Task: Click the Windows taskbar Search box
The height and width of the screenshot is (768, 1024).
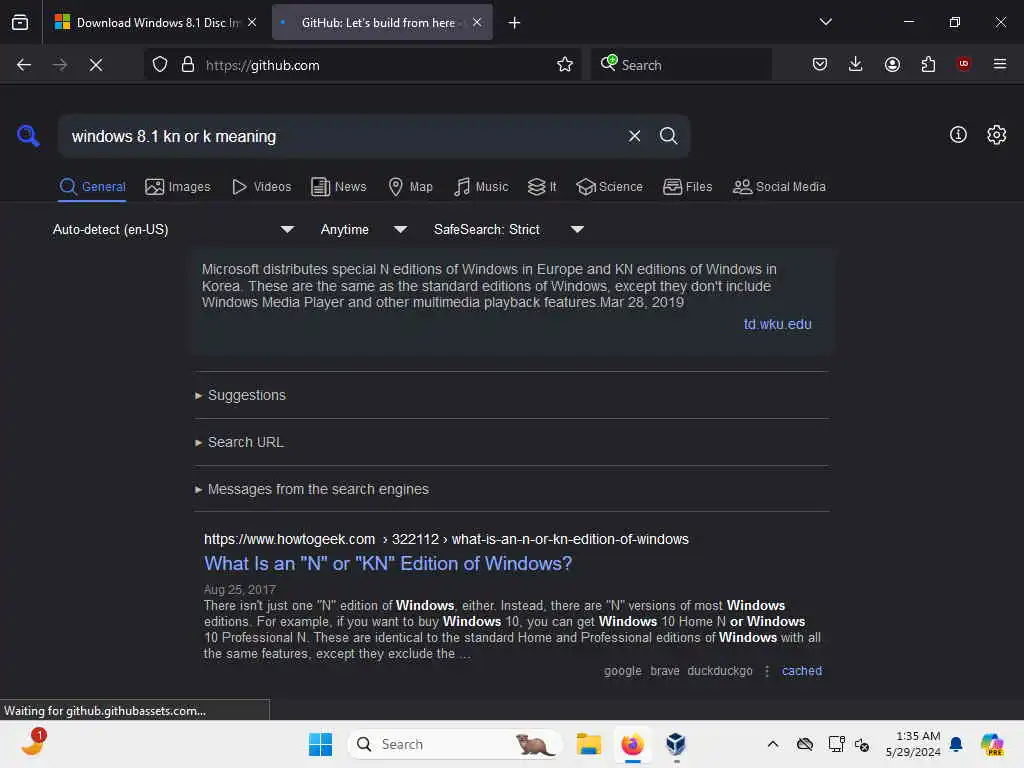Action: [x=455, y=744]
